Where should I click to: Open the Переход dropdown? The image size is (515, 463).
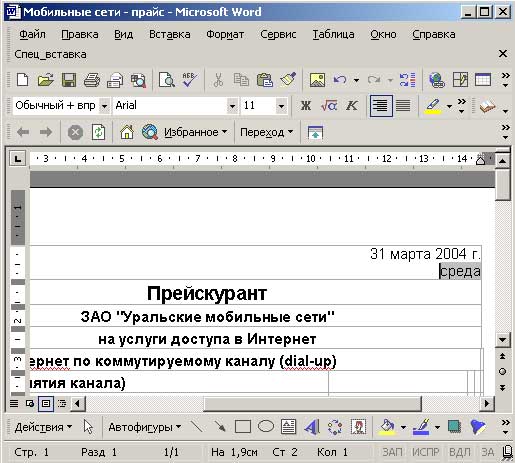[x=267, y=132]
